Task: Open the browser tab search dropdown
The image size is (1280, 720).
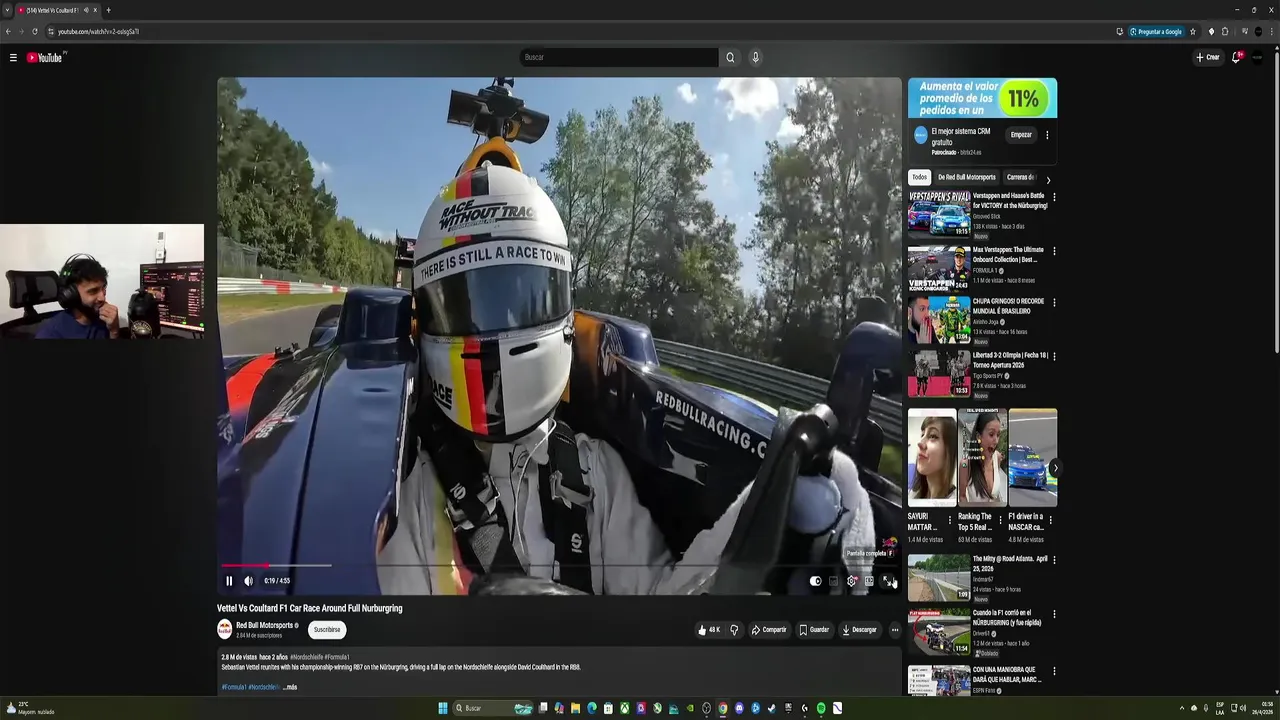Action: click(8, 10)
